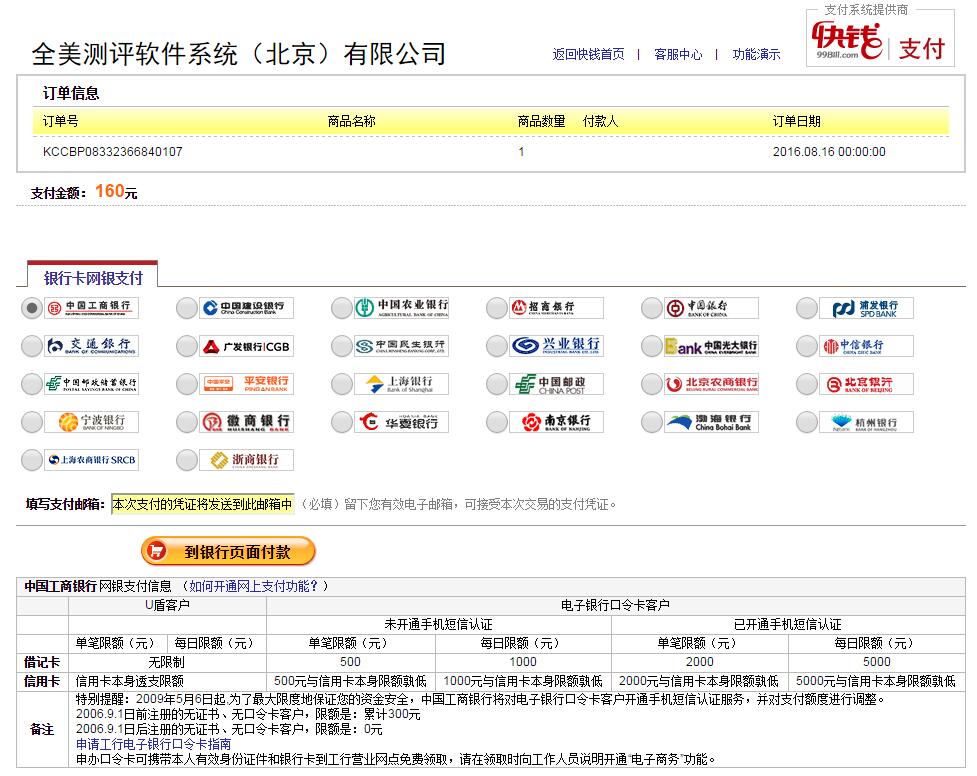Click the Ping An Bank logo
977x776 pixels.
tap(246, 384)
